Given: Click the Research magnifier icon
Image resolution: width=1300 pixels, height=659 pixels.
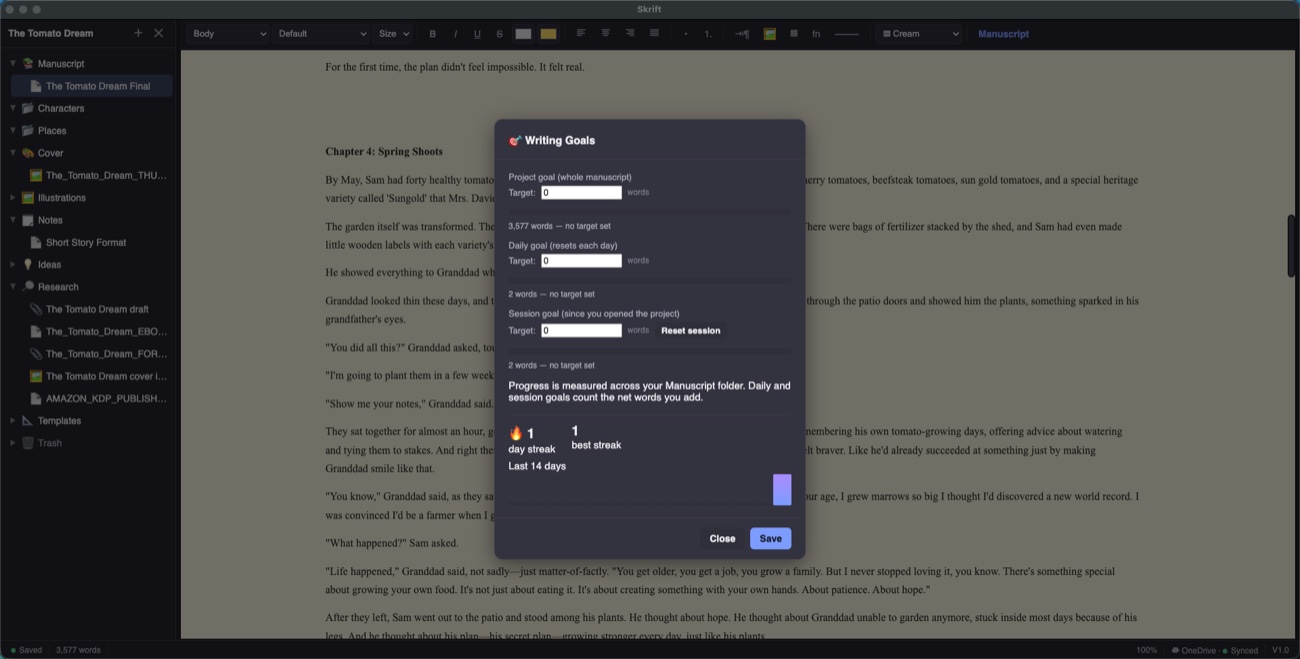Looking at the screenshot, I should (x=28, y=287).
